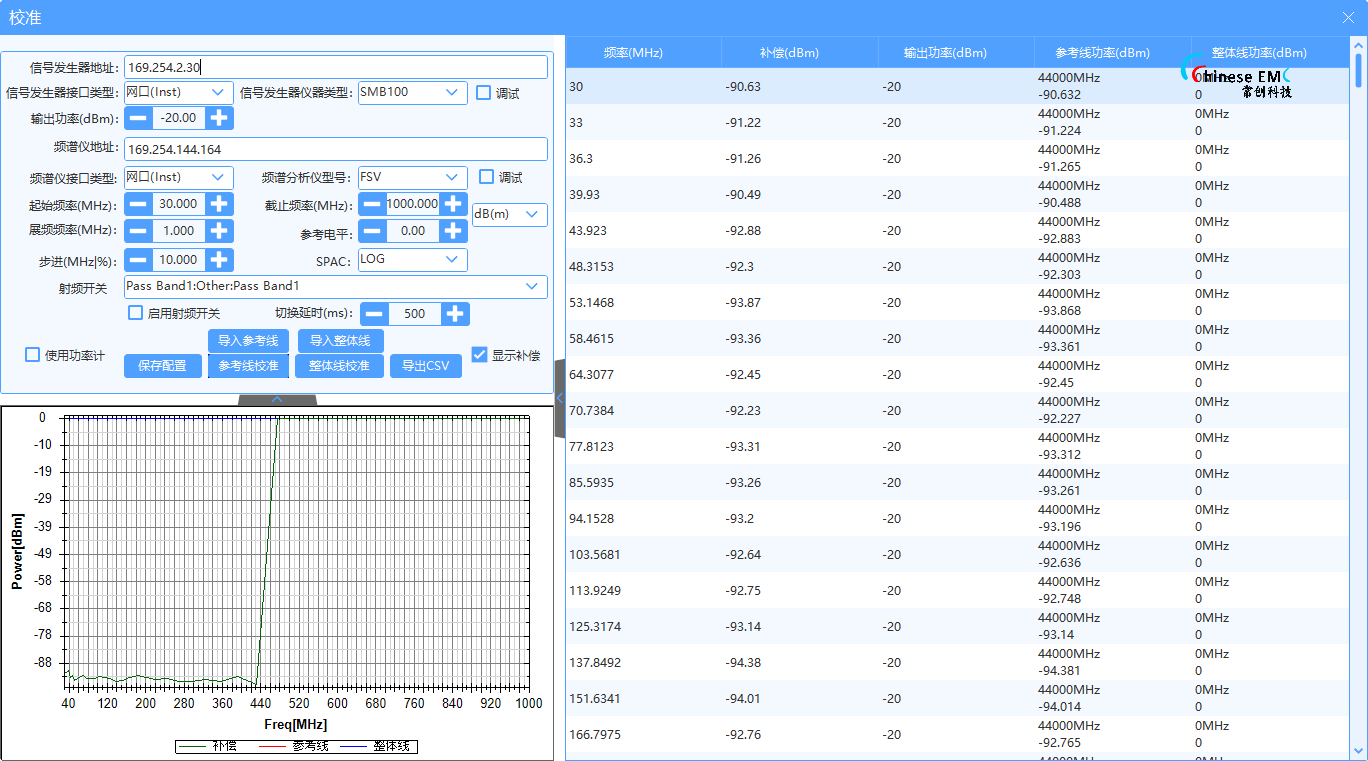Select row with frequency 166.7975
The height and width of the screenshot is (761, 1368).
(957, 735)
